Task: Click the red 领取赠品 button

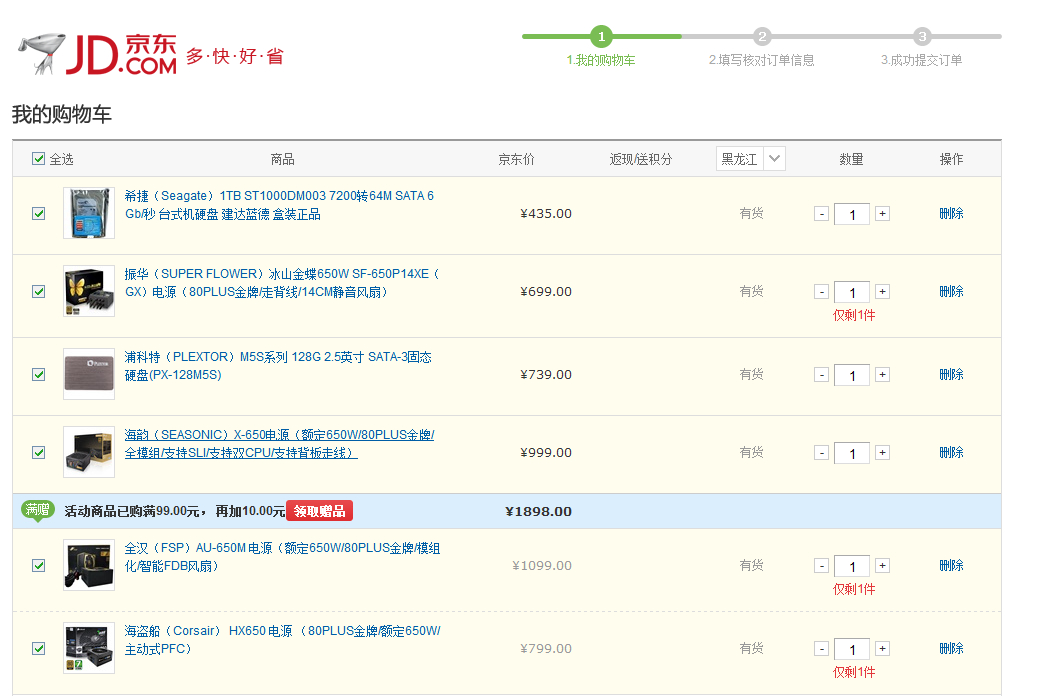Action: point(319,511)
